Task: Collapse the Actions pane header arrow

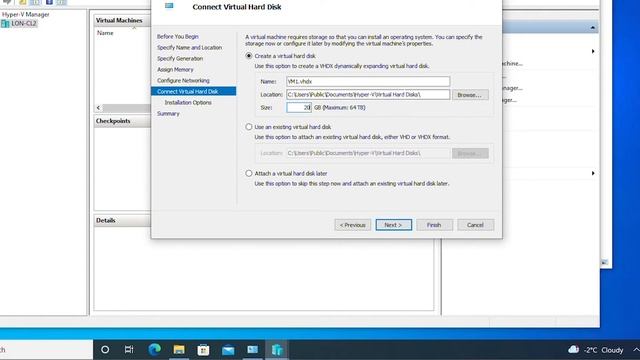Action: point(592,27)
